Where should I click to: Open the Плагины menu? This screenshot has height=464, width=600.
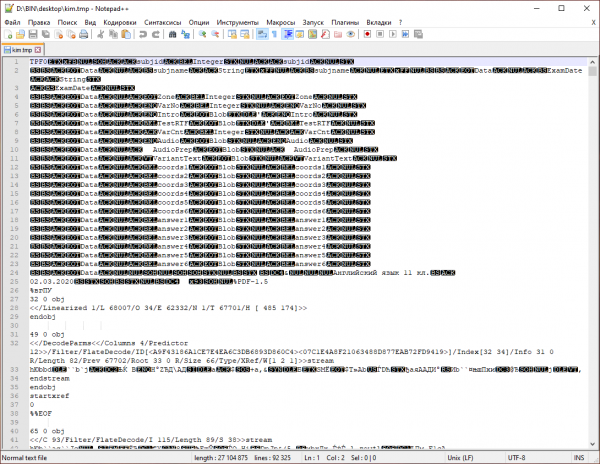click(x=345, y=20)
